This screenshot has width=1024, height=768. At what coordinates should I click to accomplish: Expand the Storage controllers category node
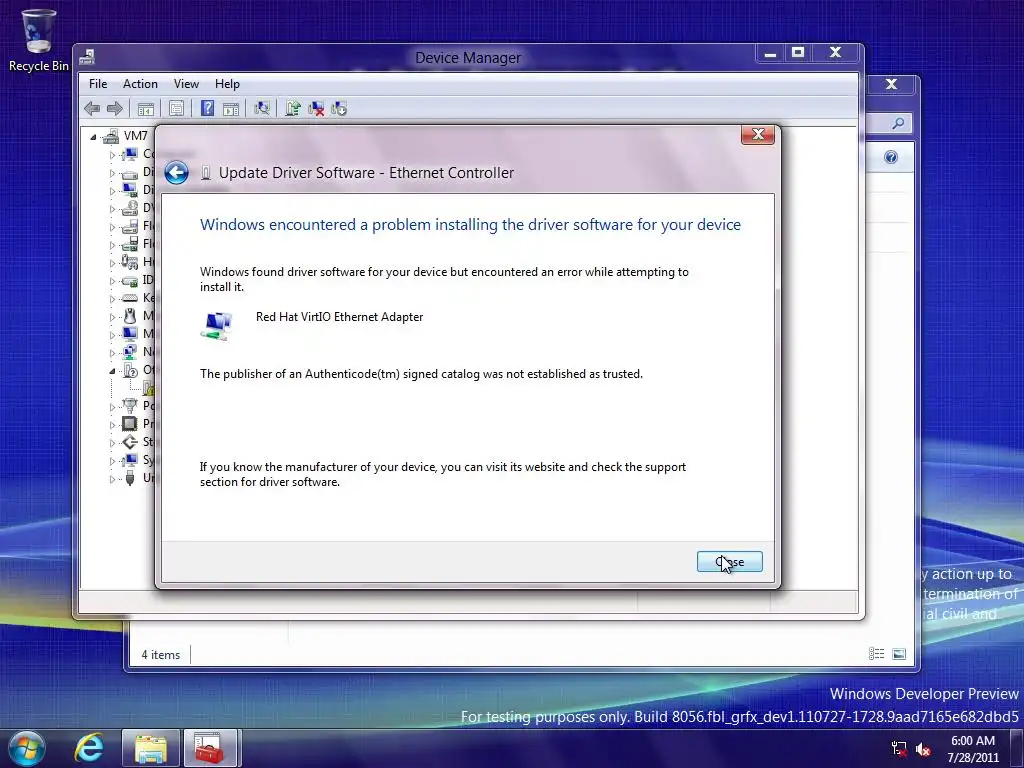coord(112,443)
